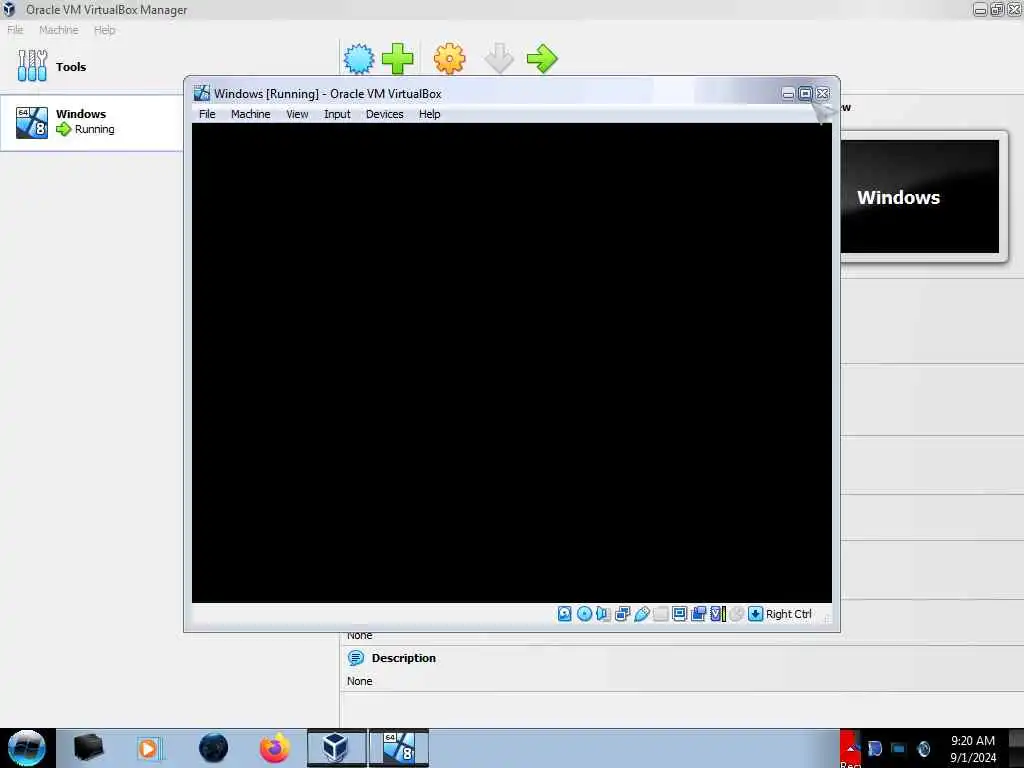Click the CPU virtualization V status icon
The height and width of the screenshot is (768, 1024).
tap(718, 613)
